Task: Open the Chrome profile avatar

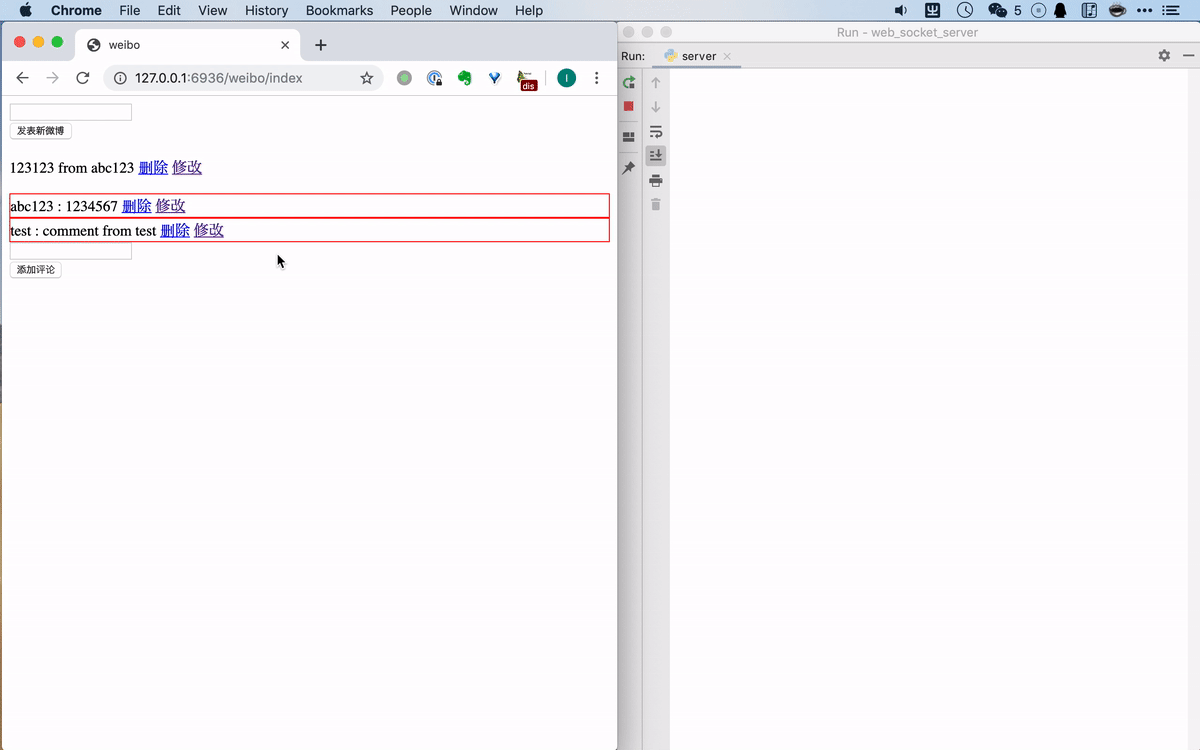Action: coord(566,78)
